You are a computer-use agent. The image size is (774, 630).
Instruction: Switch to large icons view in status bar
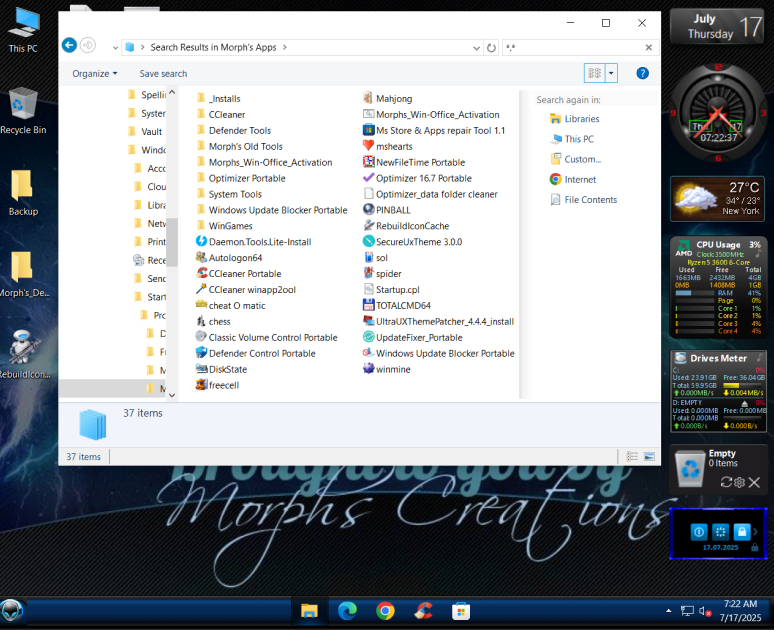point(650,457)
